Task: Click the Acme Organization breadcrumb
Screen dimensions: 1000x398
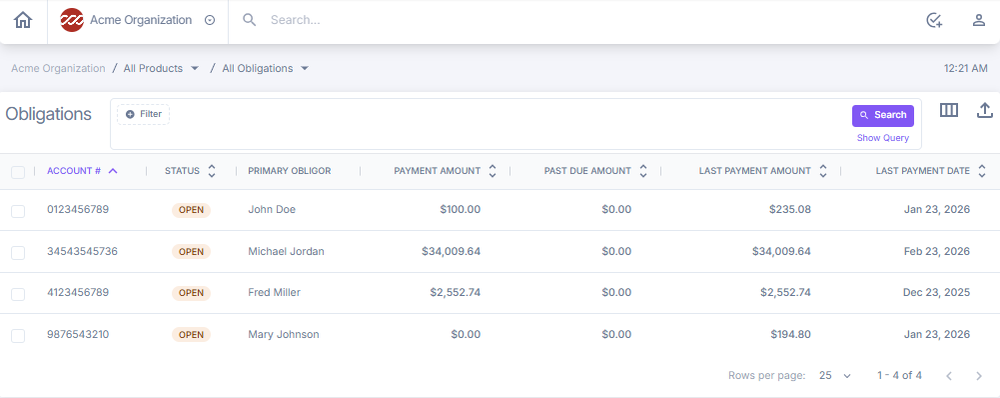Action: 58,68
